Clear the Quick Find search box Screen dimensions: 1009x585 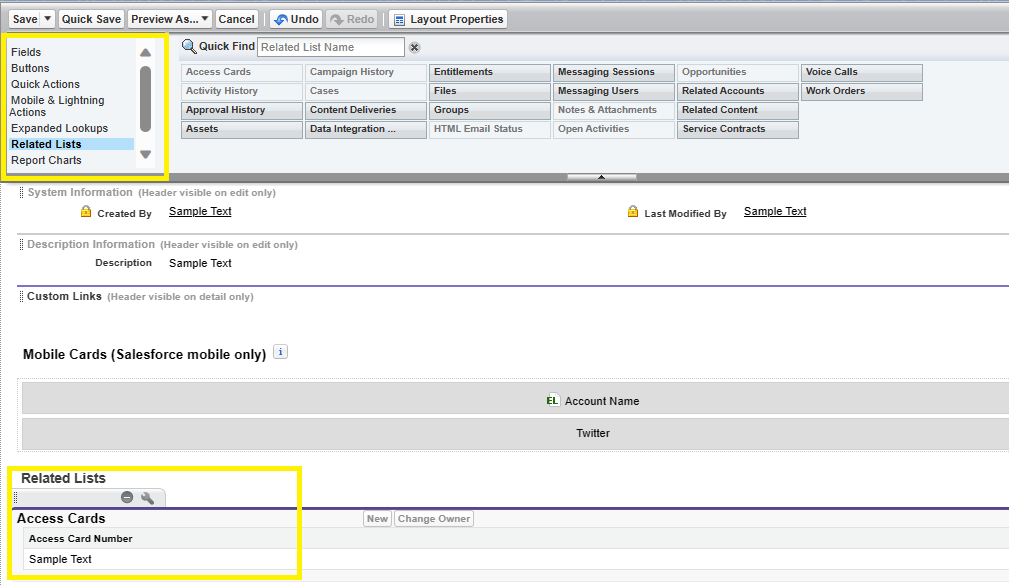[414, 48]
